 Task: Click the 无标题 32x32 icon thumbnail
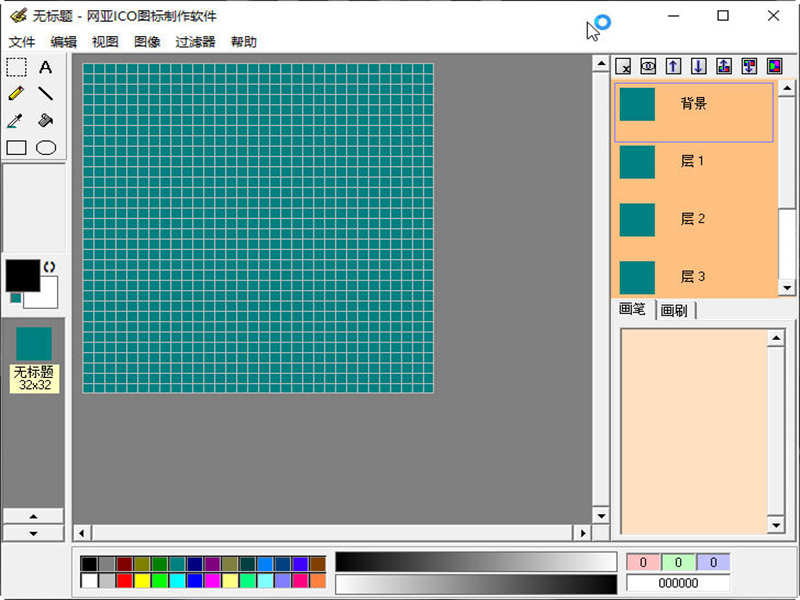[34, 360]
